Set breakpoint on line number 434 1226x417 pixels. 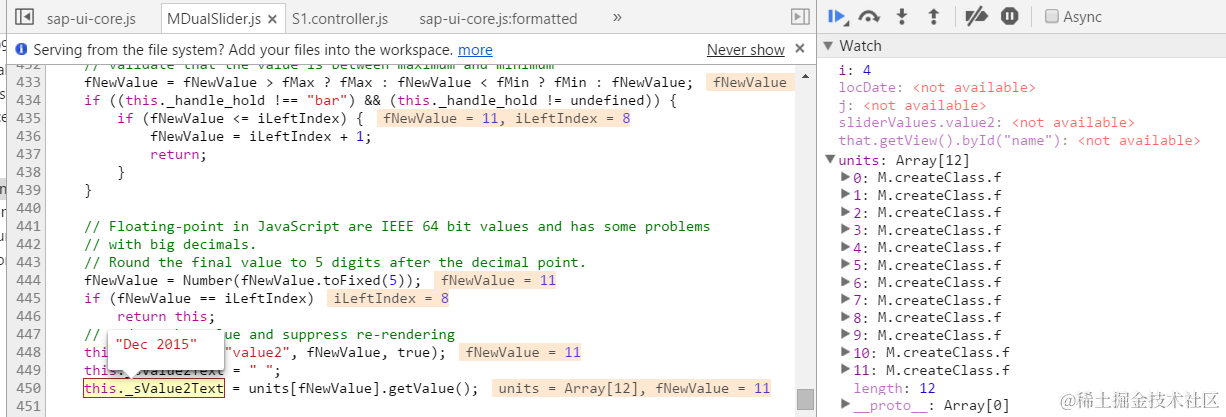tap(29, 100)
